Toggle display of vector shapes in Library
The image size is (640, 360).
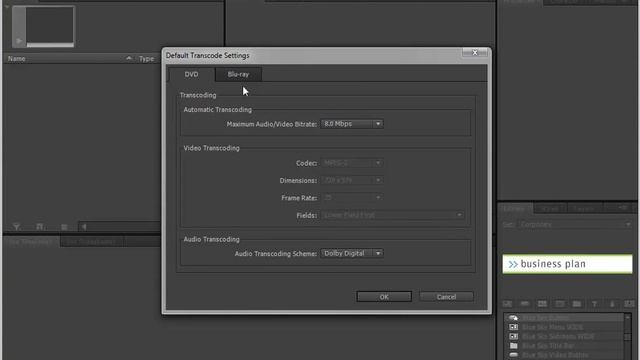[612, 304]
